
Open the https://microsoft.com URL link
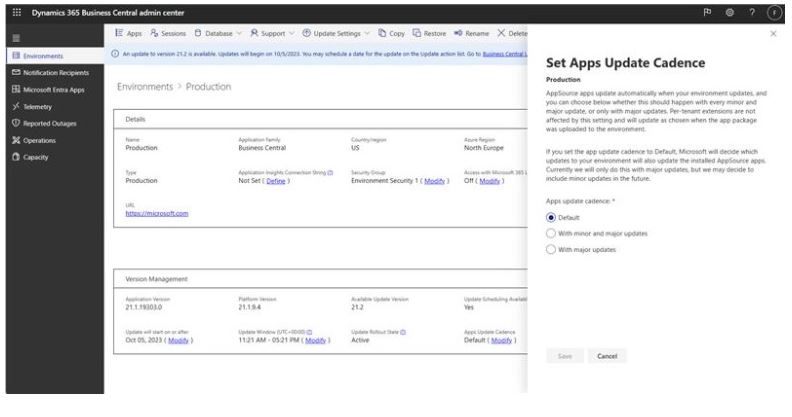[157, 213]
